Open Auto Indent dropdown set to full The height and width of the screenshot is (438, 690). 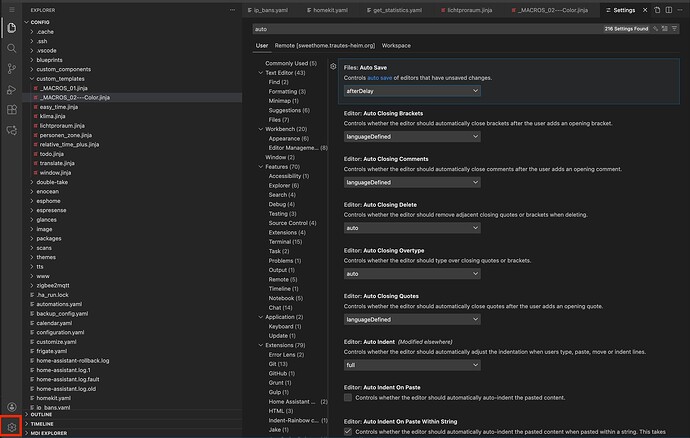(412, 365)
